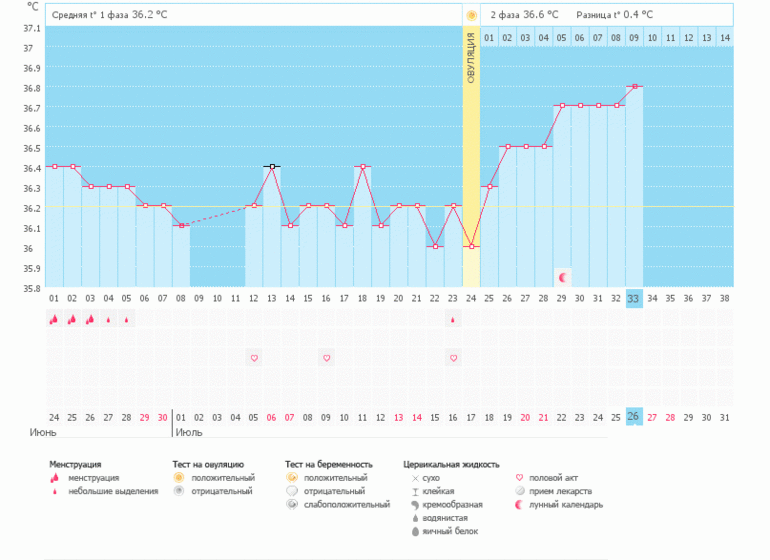Click the heart icon under 05 July

254,357
